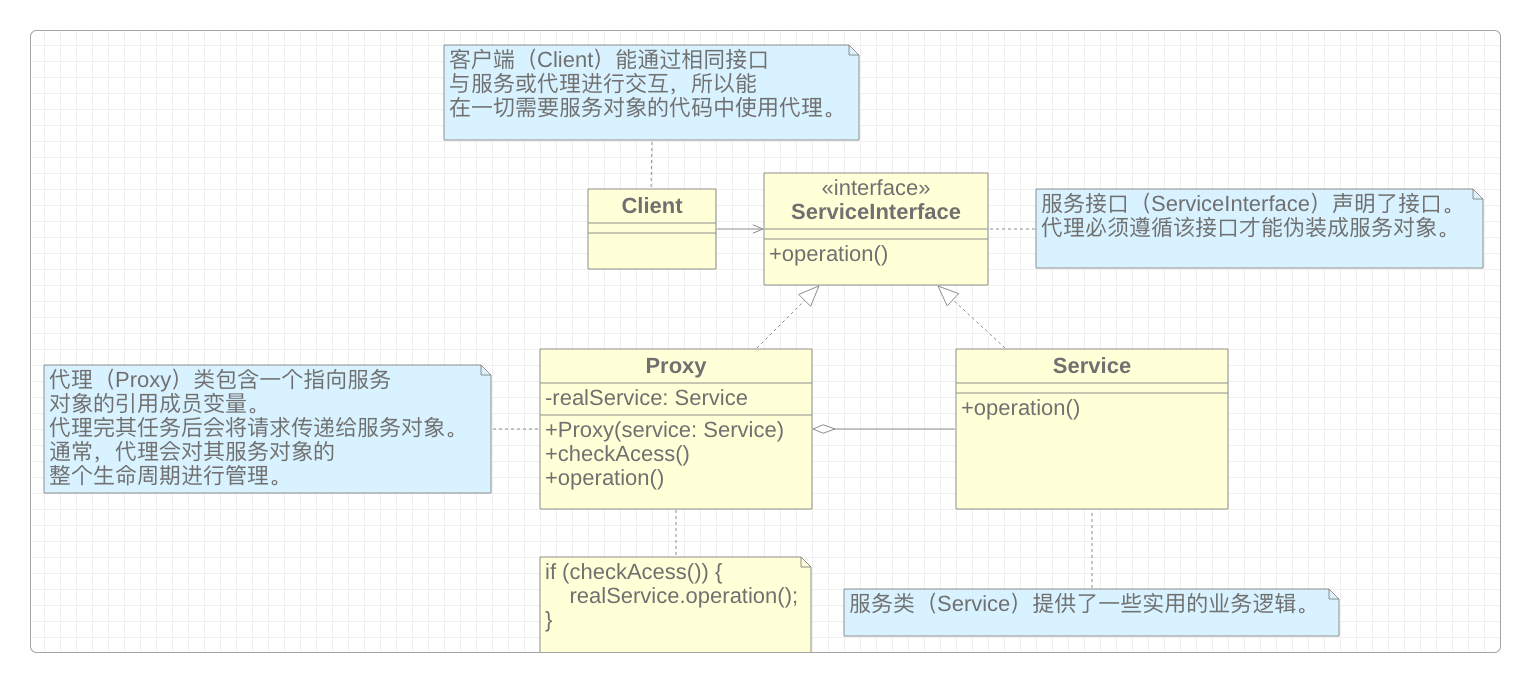Click the Service class title
The image size is (1531, 683).
(x=1092, y=366)
